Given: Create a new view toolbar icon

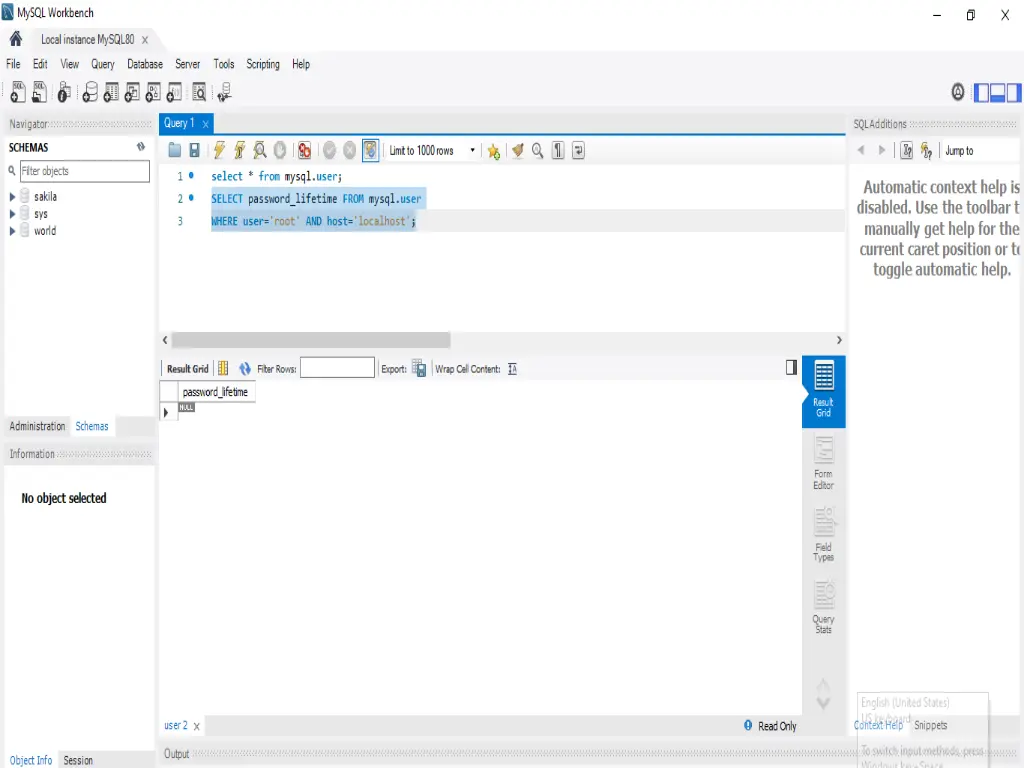Looking at the screenshot, I should coord(132,92).
